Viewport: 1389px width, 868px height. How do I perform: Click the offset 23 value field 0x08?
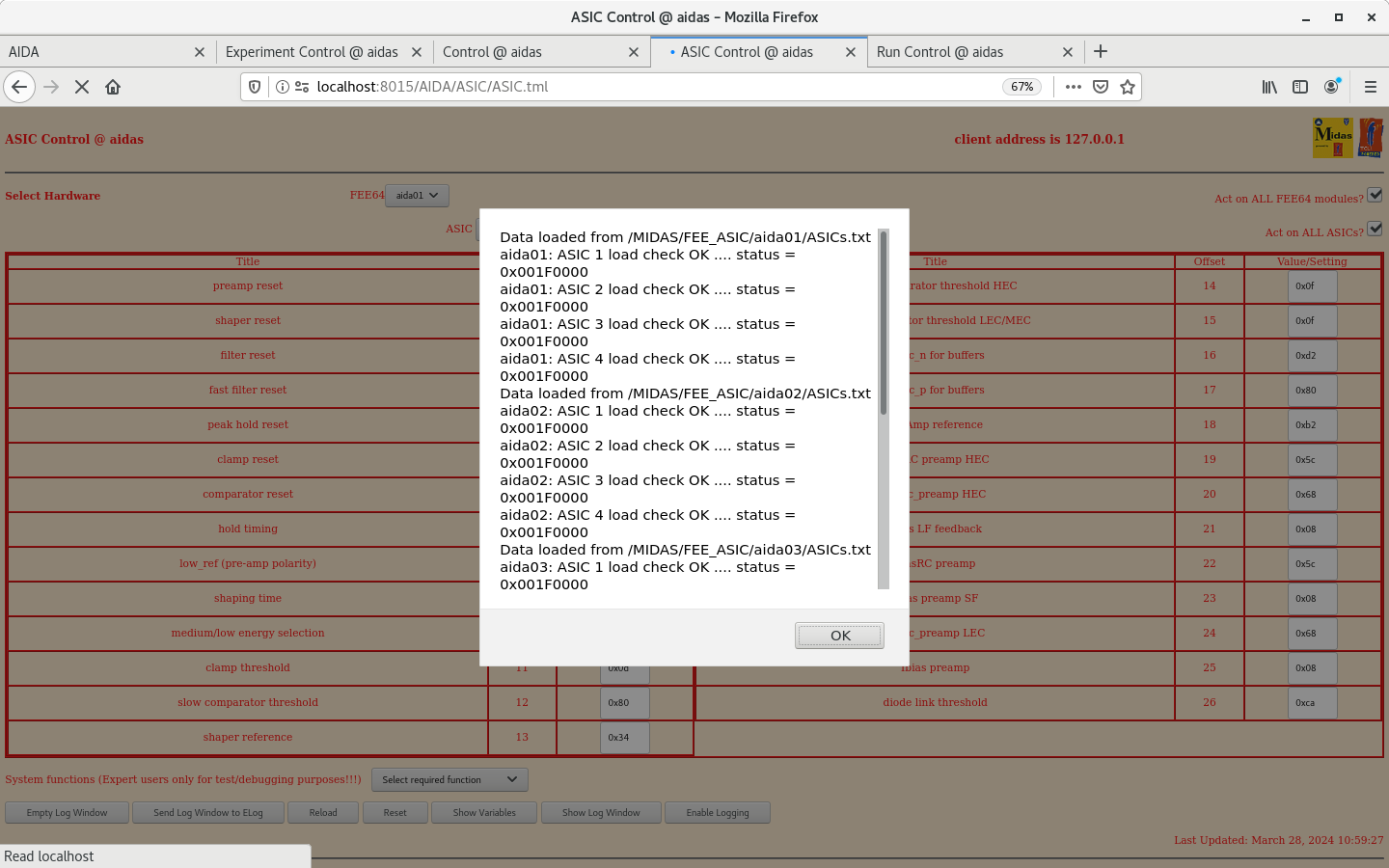[1313, 599]
